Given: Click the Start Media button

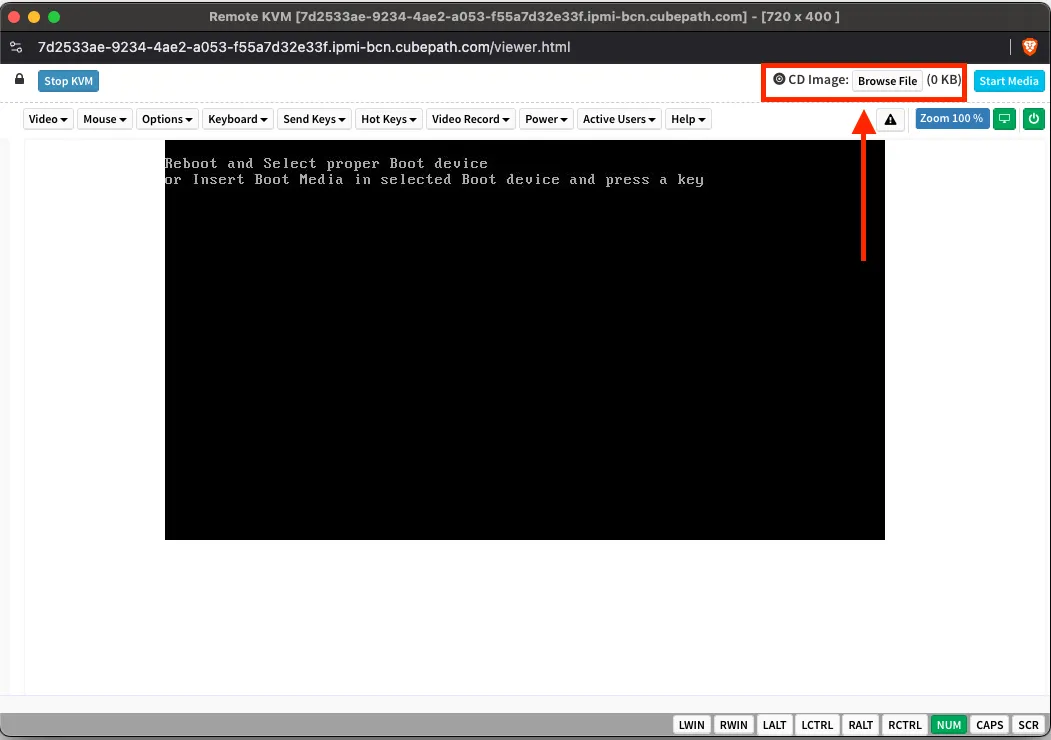Looking at the screenshot, I should click(1008, 81).
